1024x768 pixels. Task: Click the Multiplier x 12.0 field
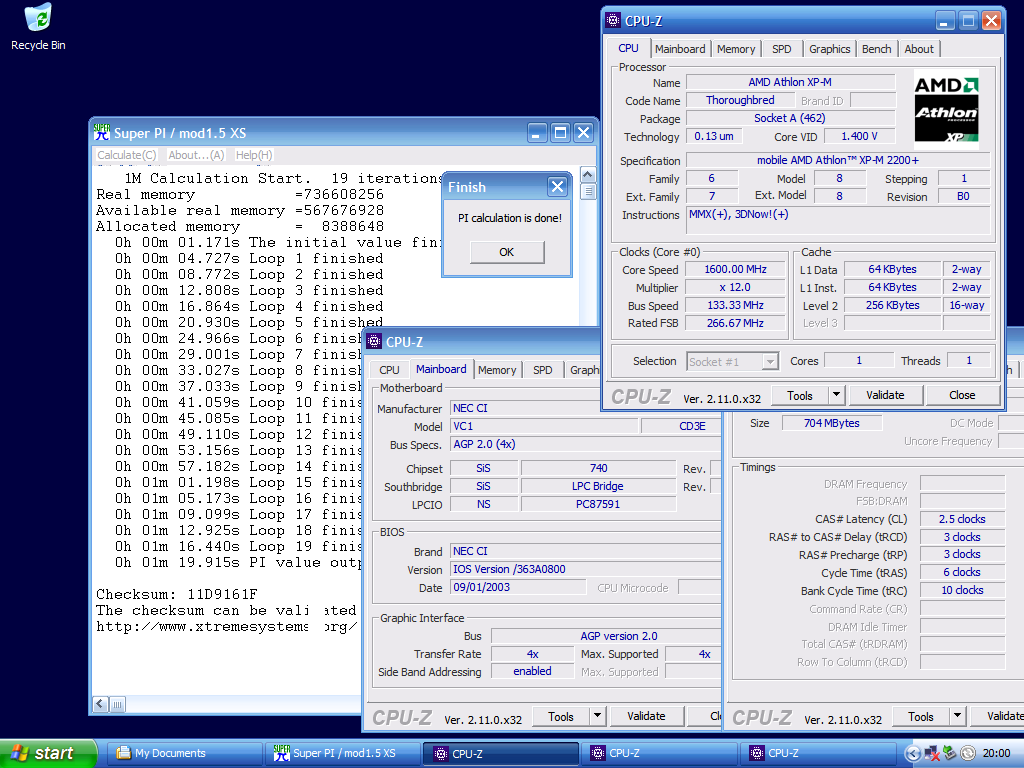735,287
